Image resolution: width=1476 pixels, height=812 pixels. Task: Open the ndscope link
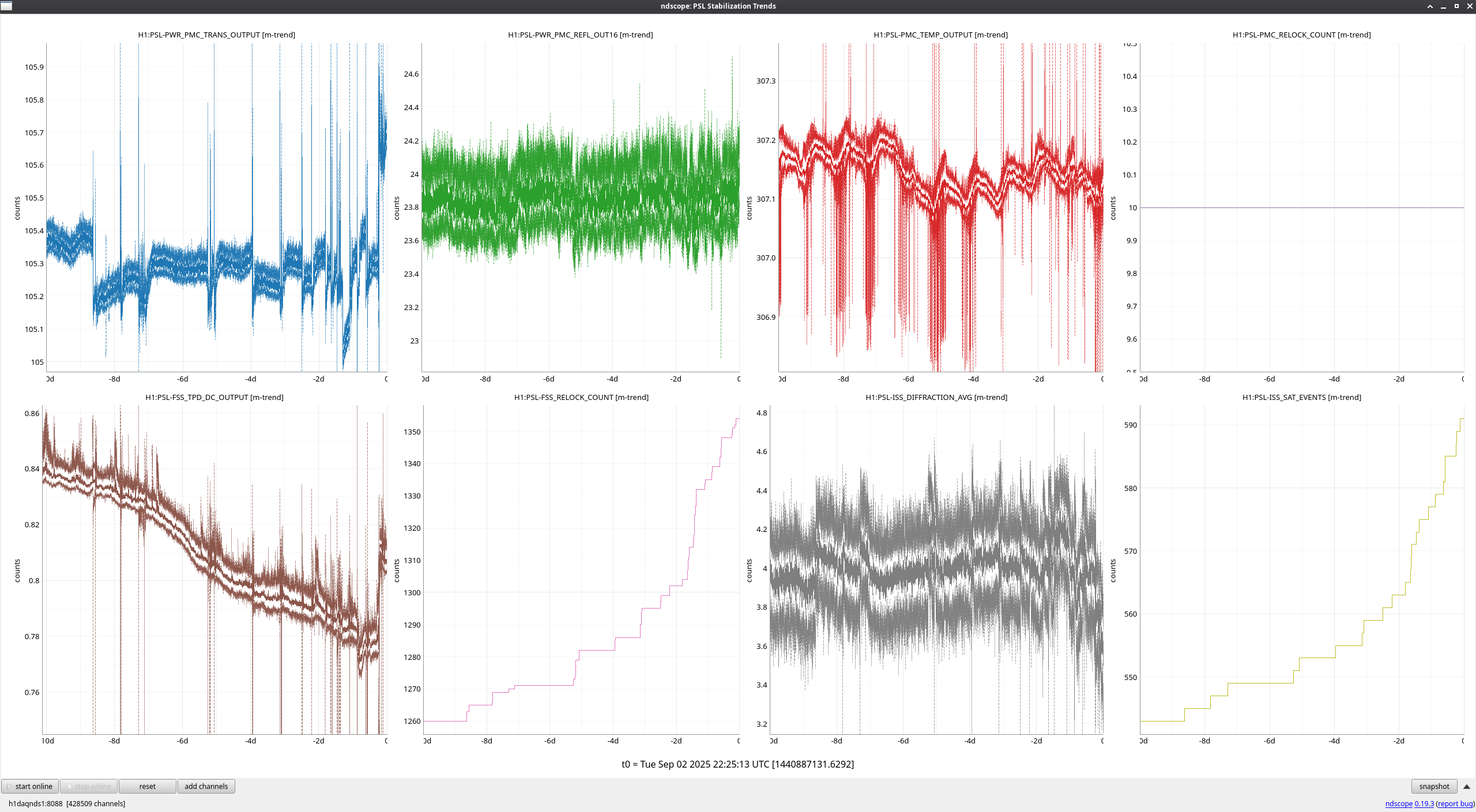point(1398,803)
